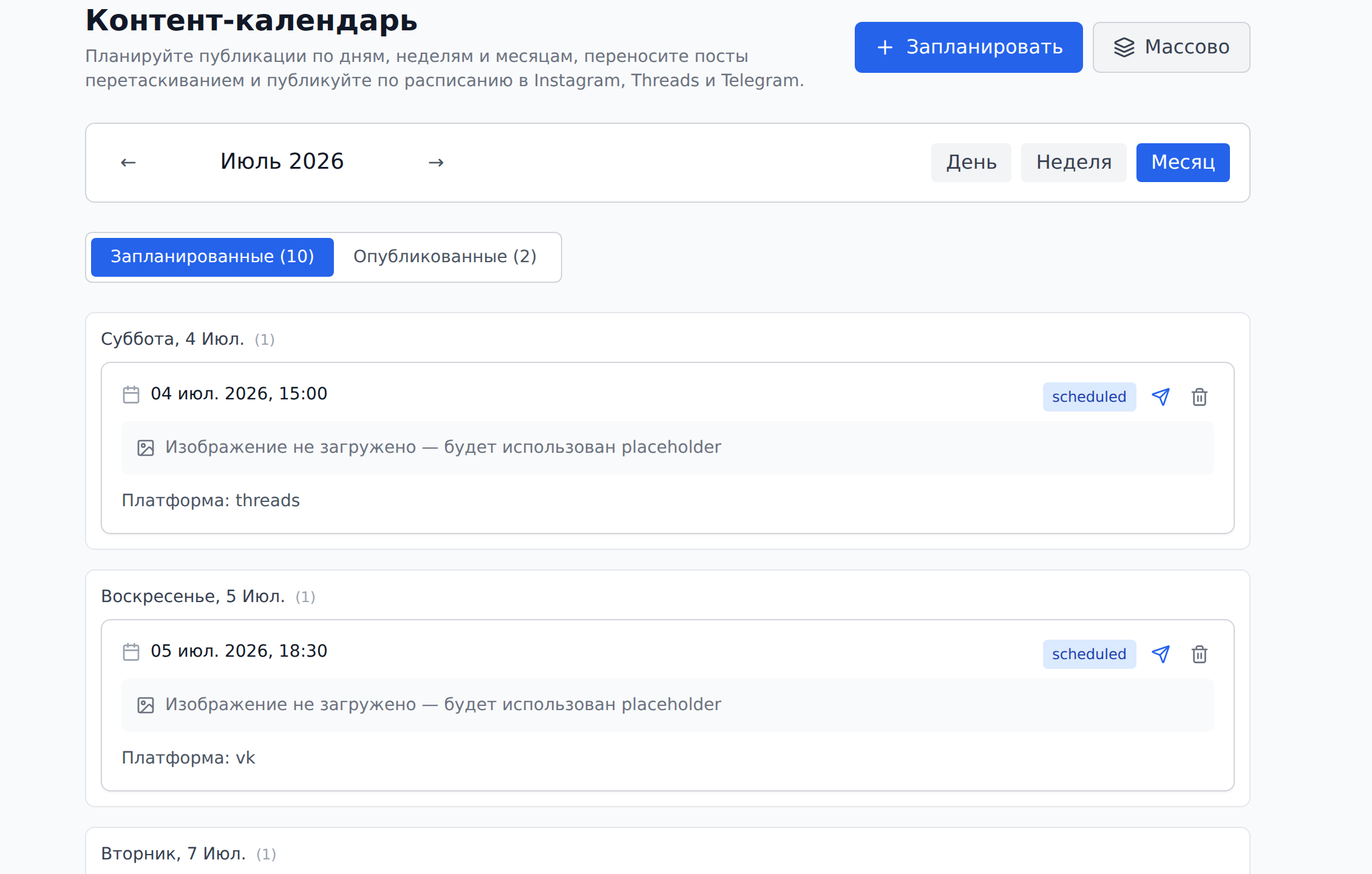Click the Воскресенье, 5 Июл. day header
This screenshot has height=874, width=1372.
click(x=193, y=596)
